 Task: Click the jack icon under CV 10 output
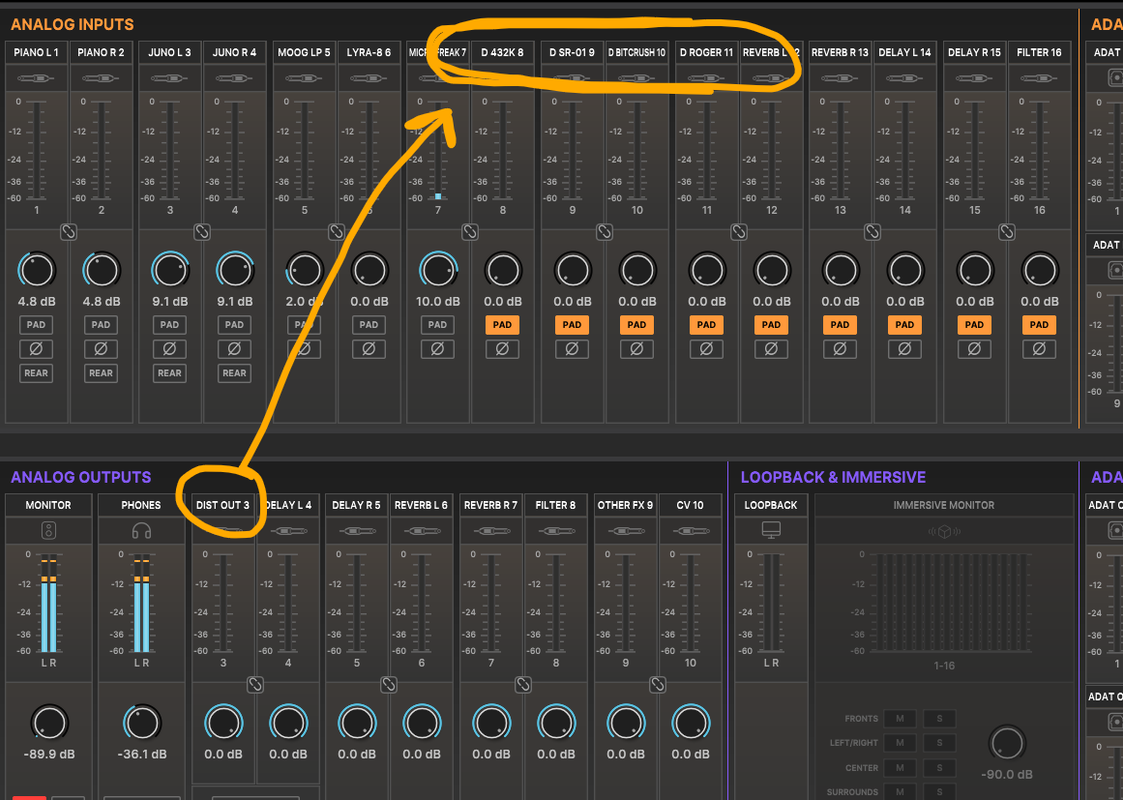pyautogui.click(x=690, y=531)
